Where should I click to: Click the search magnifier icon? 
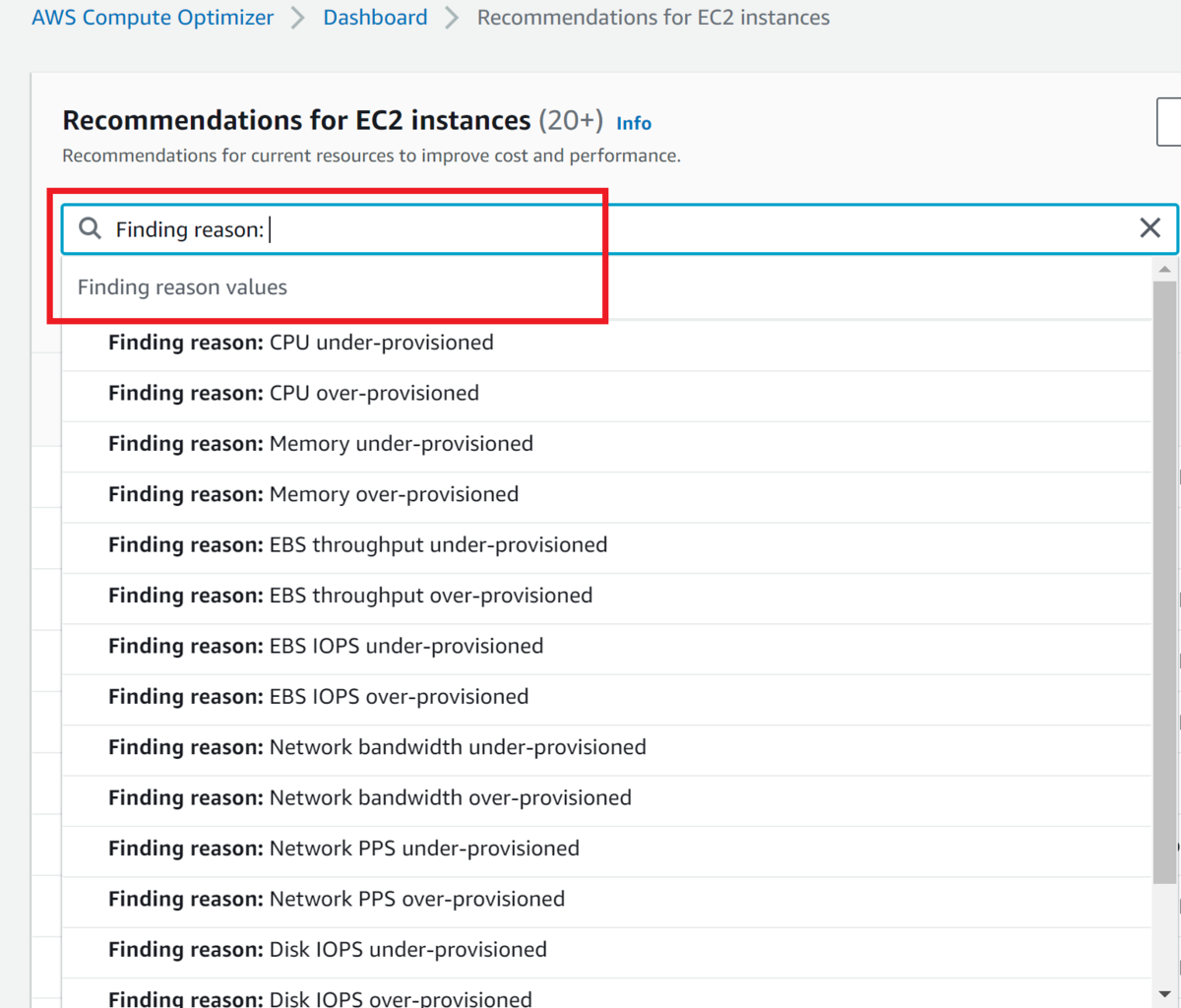point(90,228)
